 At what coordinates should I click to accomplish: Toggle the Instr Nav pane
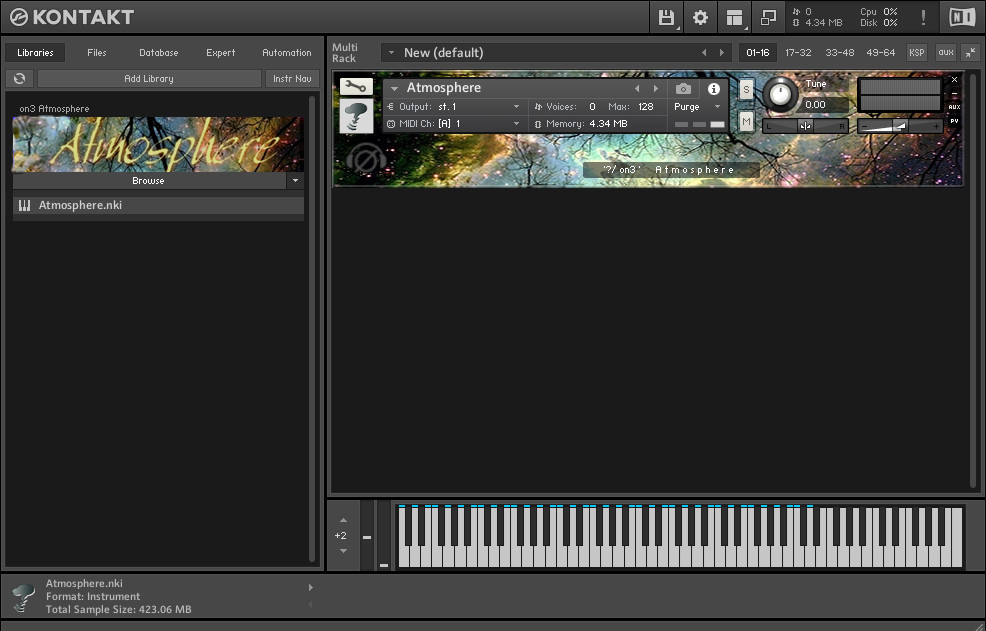[x=292, y=79]
